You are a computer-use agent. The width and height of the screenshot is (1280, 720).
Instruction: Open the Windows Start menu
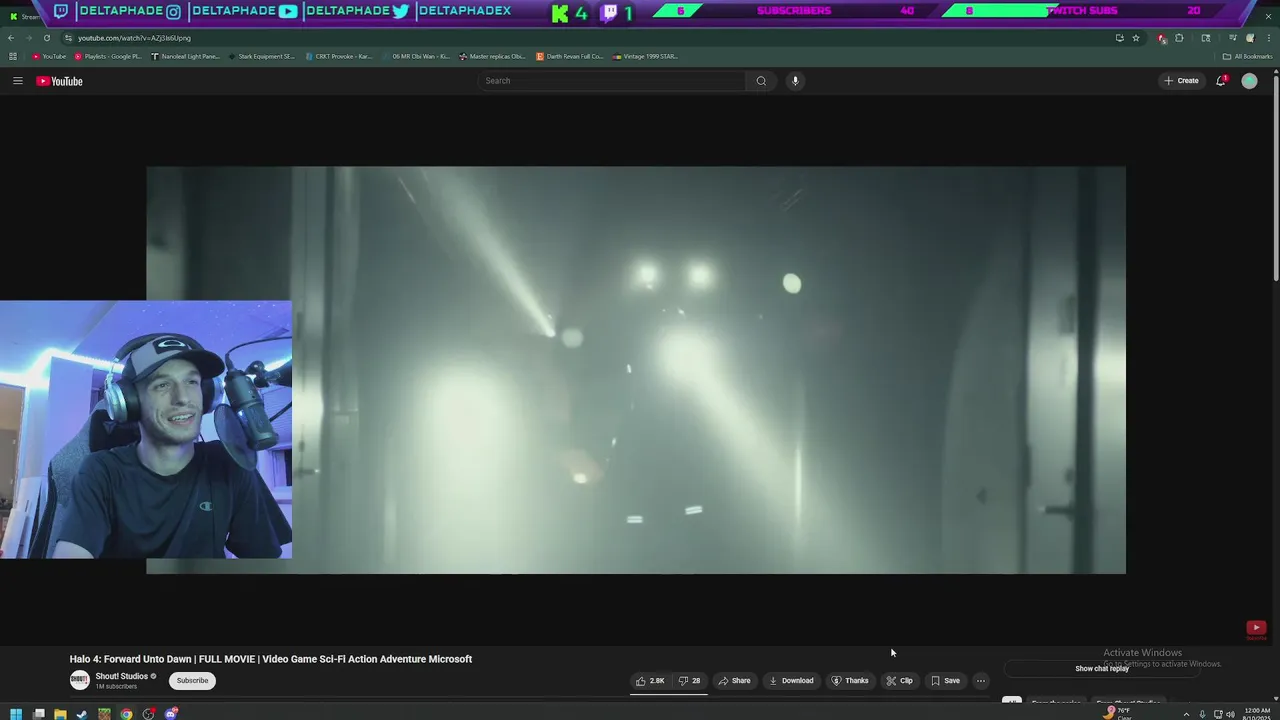click(x=16, y=714)
